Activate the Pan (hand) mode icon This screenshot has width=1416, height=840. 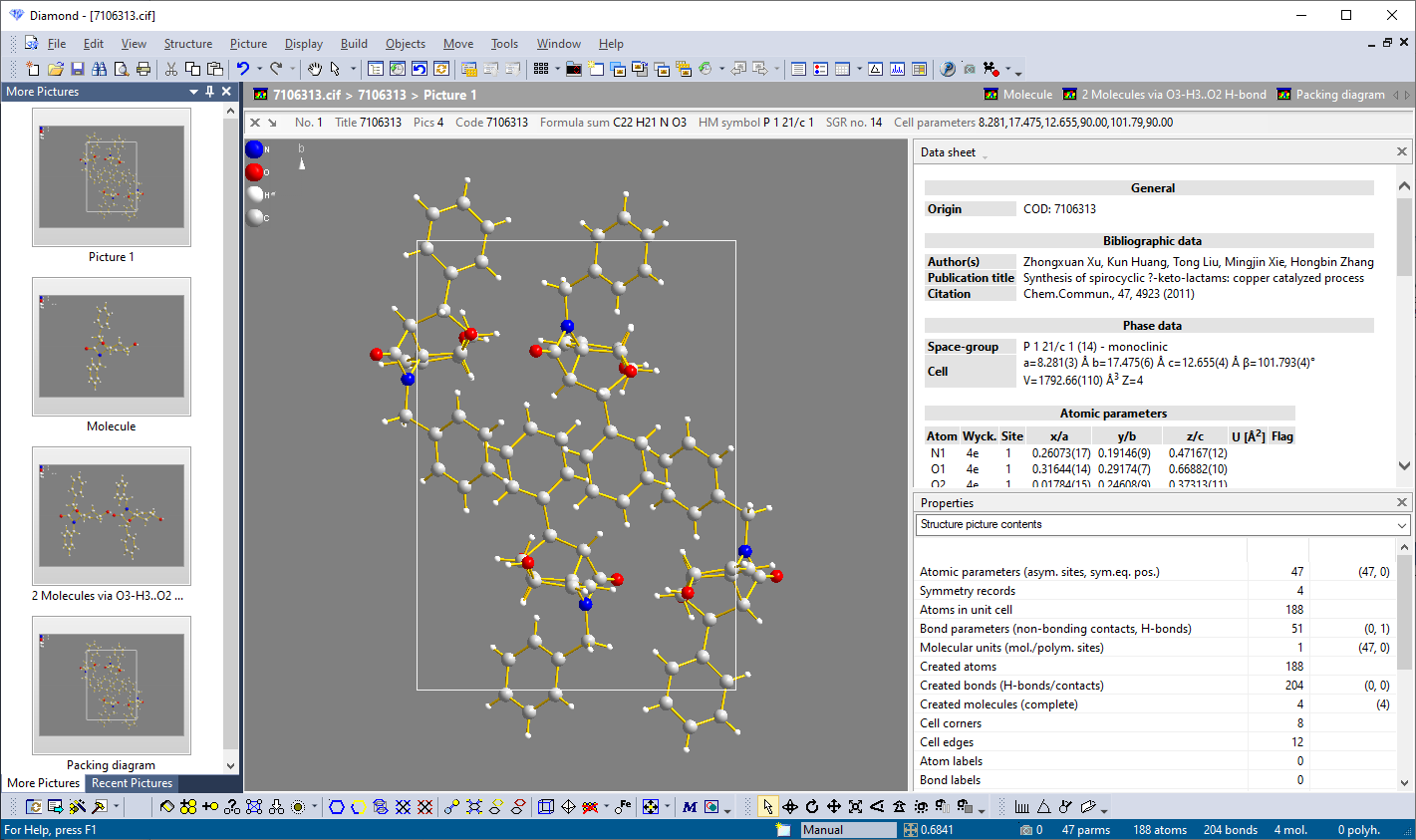click(314, 68)
